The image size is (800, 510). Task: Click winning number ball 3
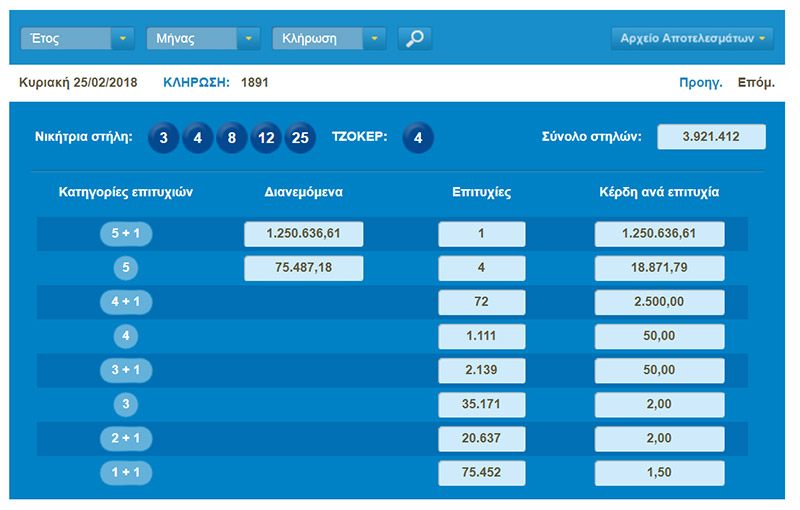[x=164, y=138]
